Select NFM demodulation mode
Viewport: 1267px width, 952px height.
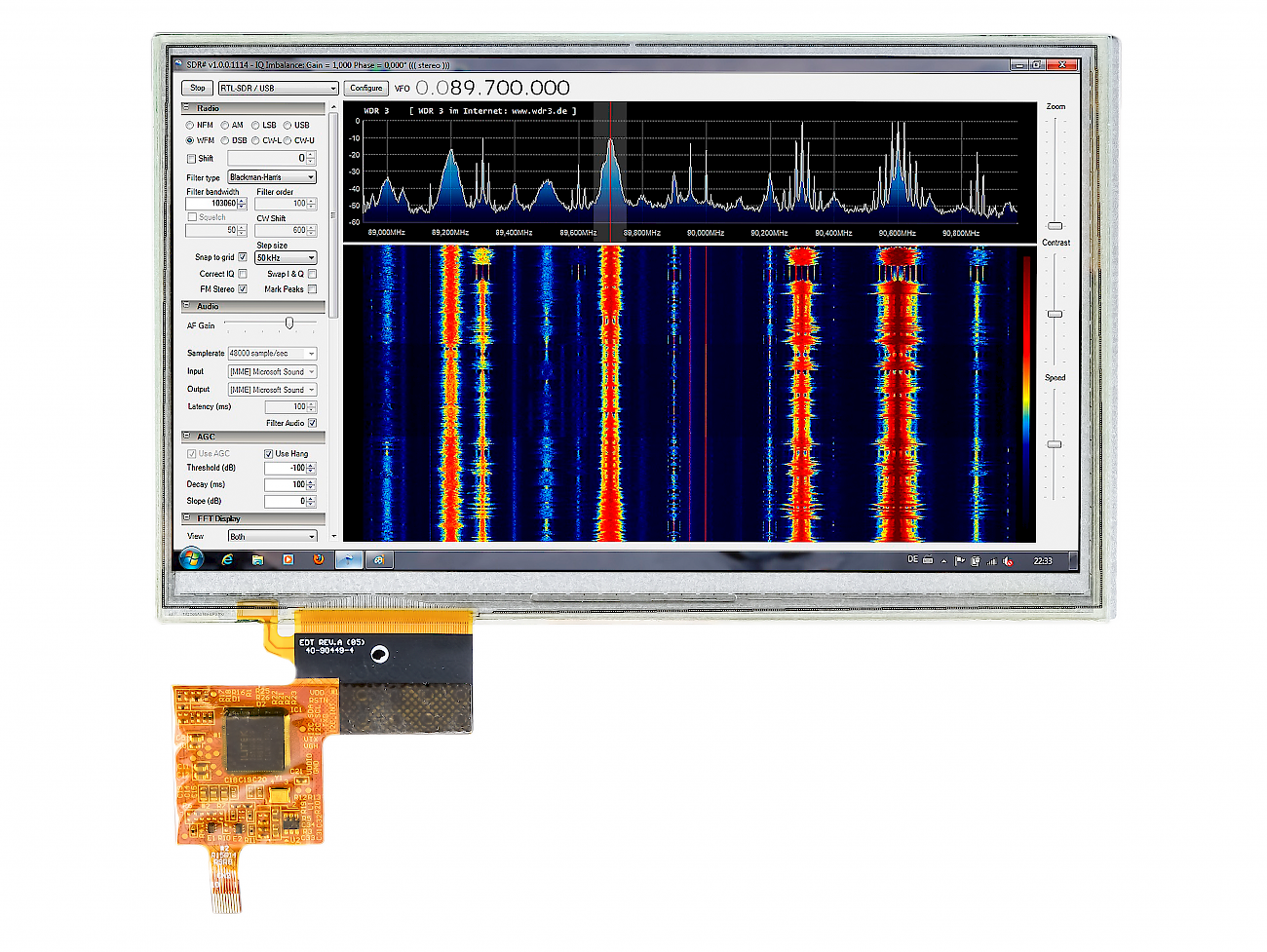(190, 125)
